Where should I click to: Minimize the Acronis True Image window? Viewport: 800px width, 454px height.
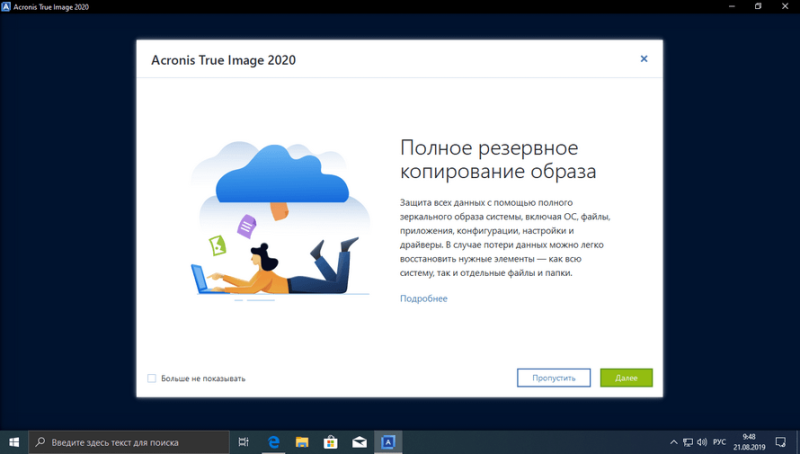coord(732,7)
